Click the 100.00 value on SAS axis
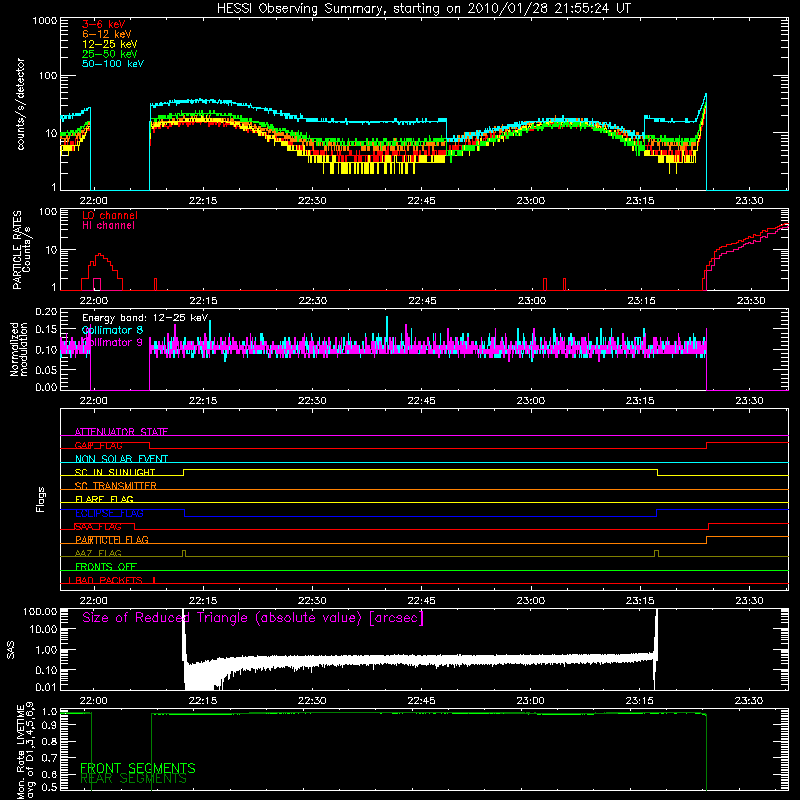 pyautogui.click(x=40, y=611)
